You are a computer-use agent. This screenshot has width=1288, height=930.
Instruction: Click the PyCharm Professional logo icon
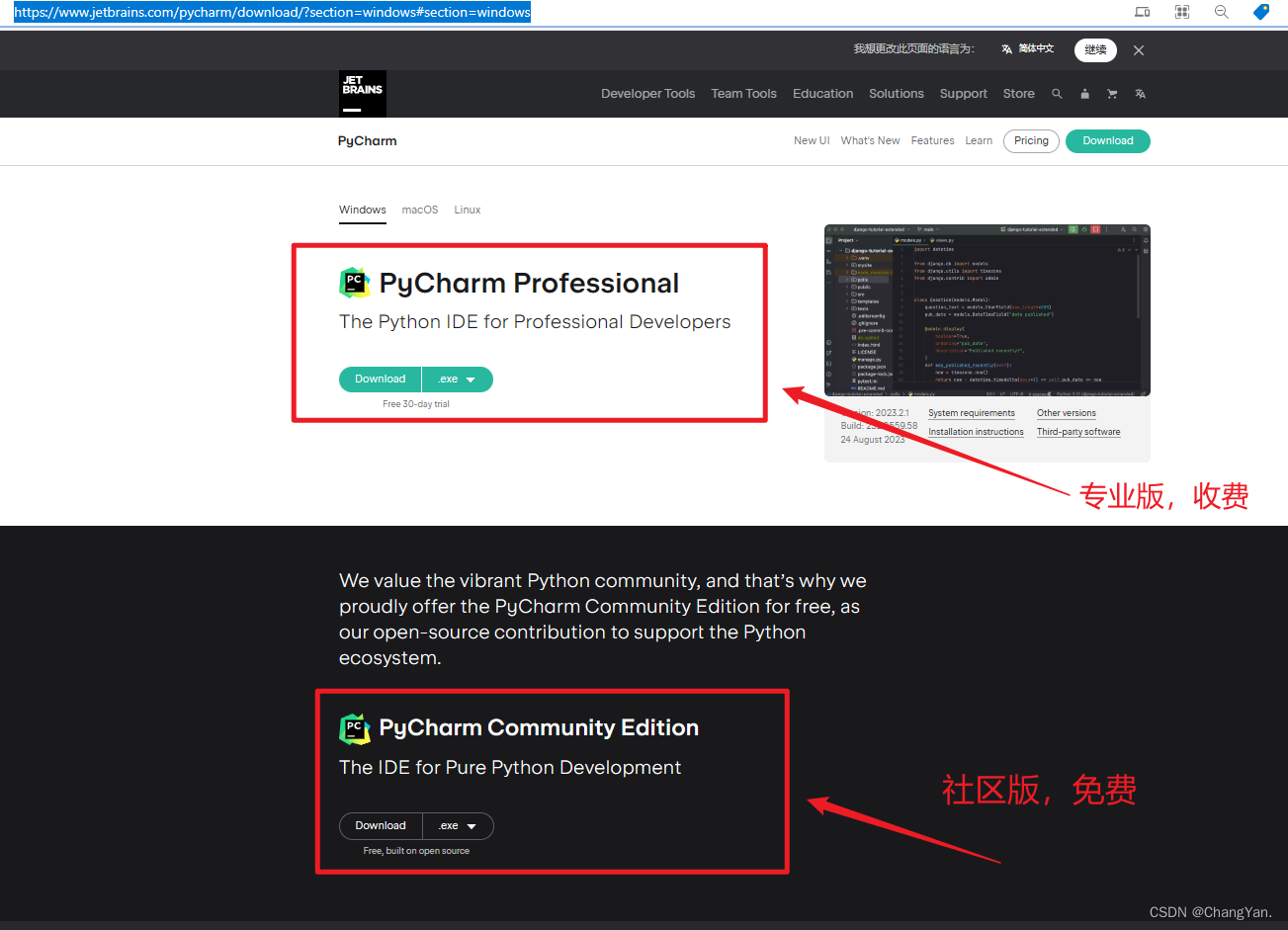point(355,283)
